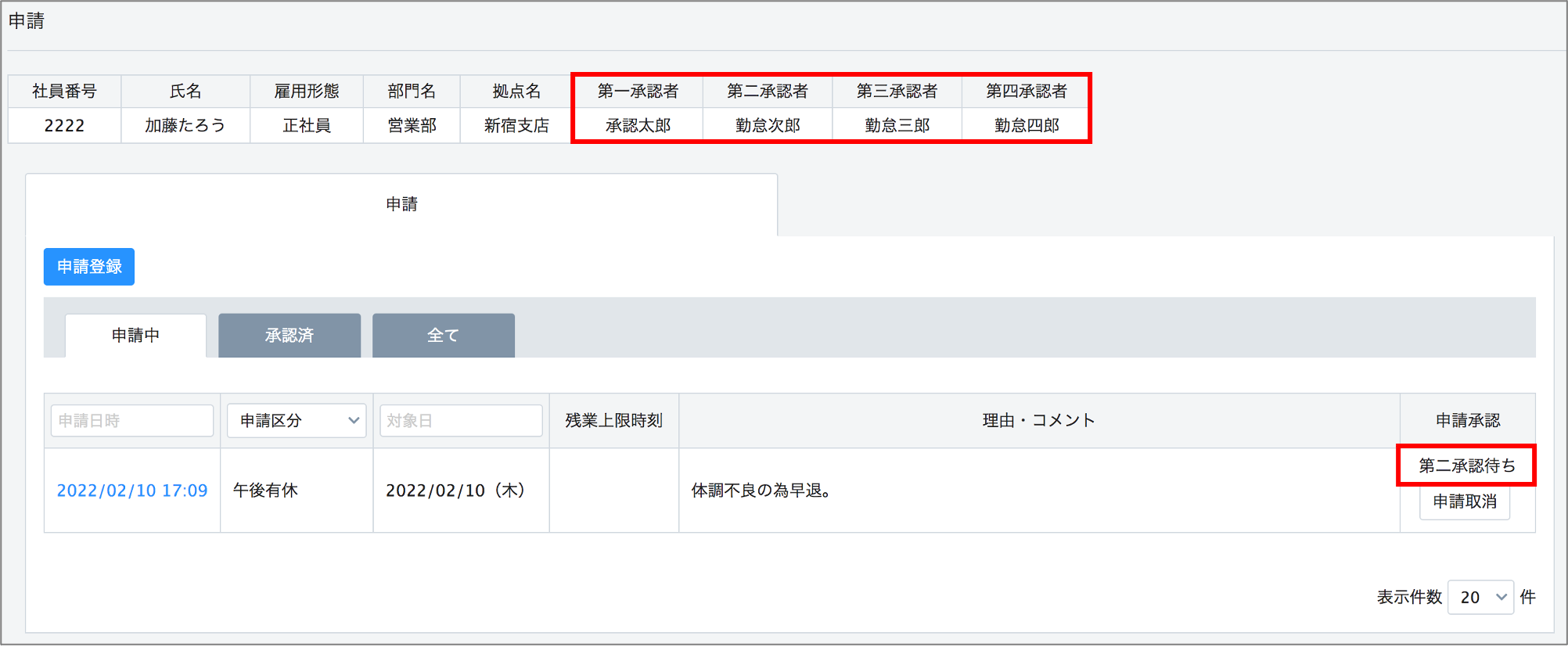1568x647 pixels.
Task: Click the 第二承認者 header
Action: 768,92
